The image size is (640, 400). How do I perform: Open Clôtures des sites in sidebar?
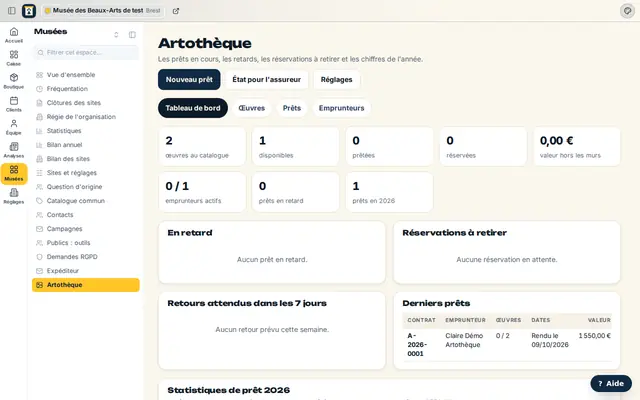(x=86, y=103)
